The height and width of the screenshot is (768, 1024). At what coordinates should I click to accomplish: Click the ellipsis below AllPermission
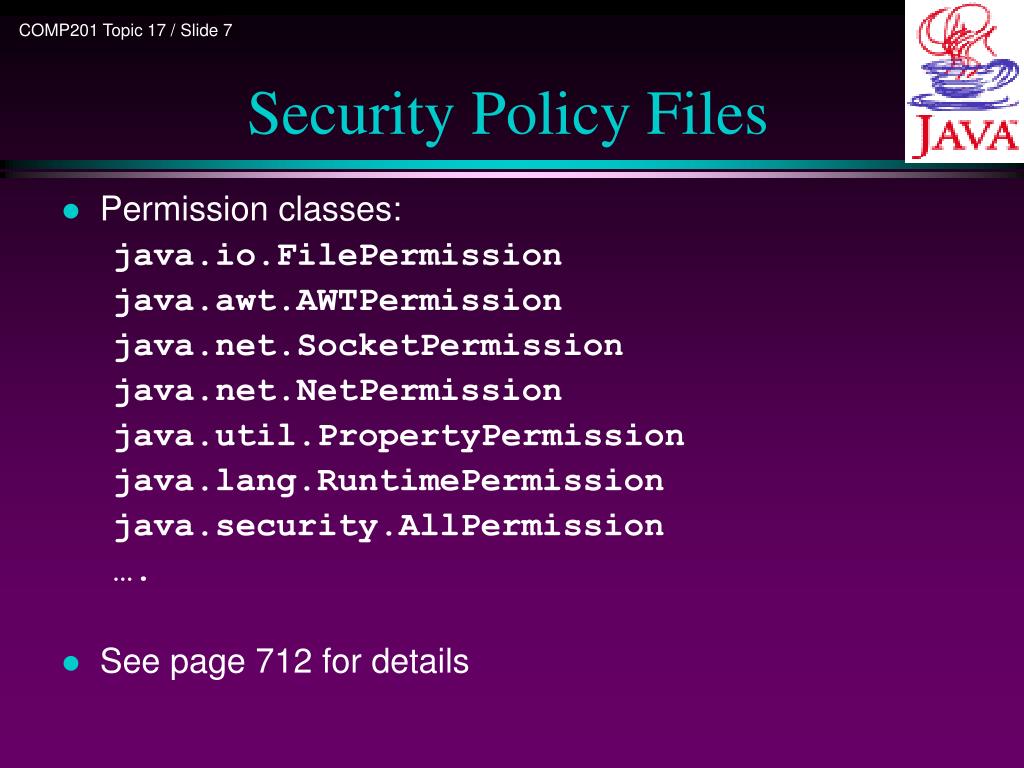130,577
